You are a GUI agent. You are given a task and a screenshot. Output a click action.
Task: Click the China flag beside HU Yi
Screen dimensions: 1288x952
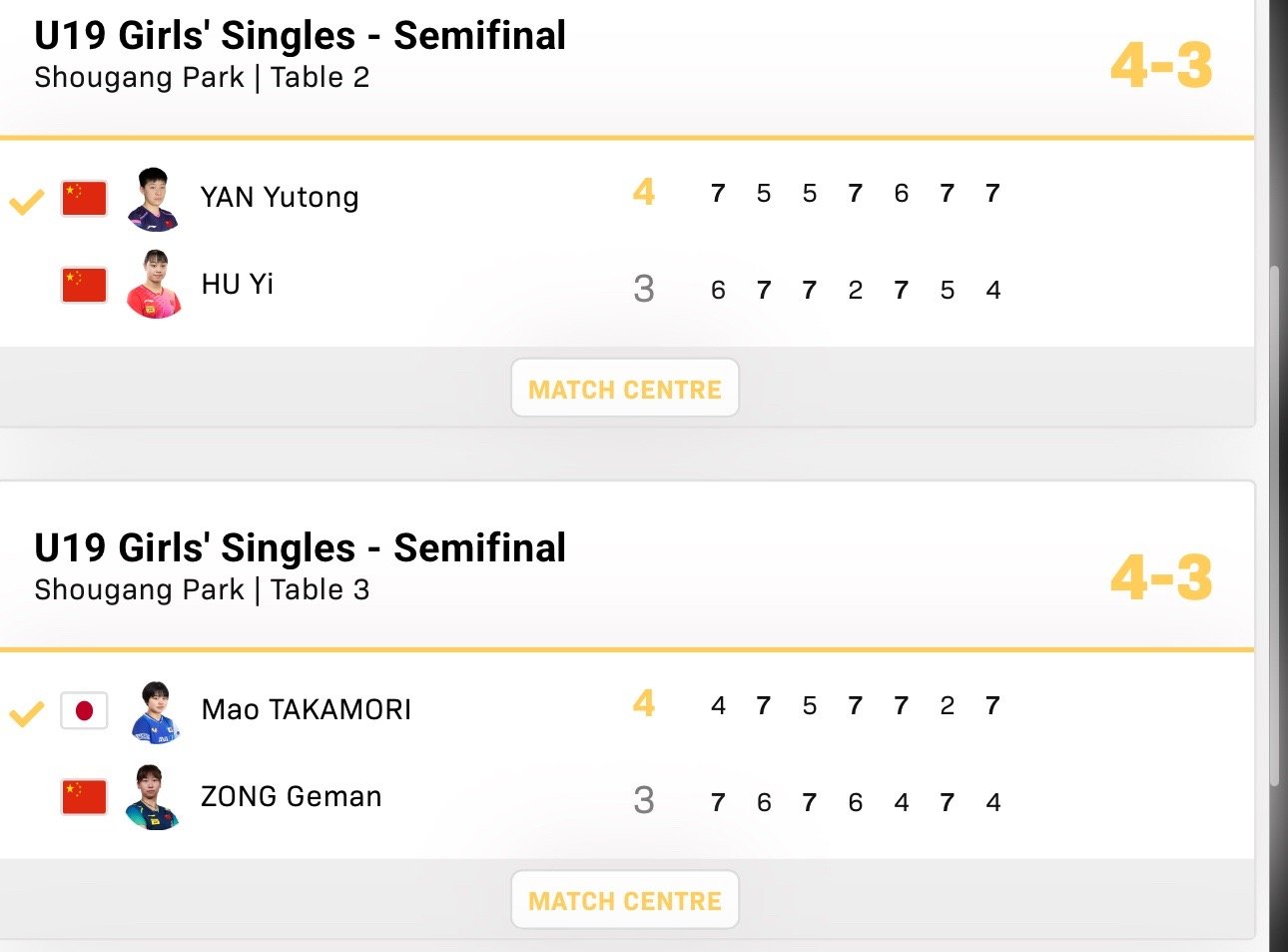[84, 286]
